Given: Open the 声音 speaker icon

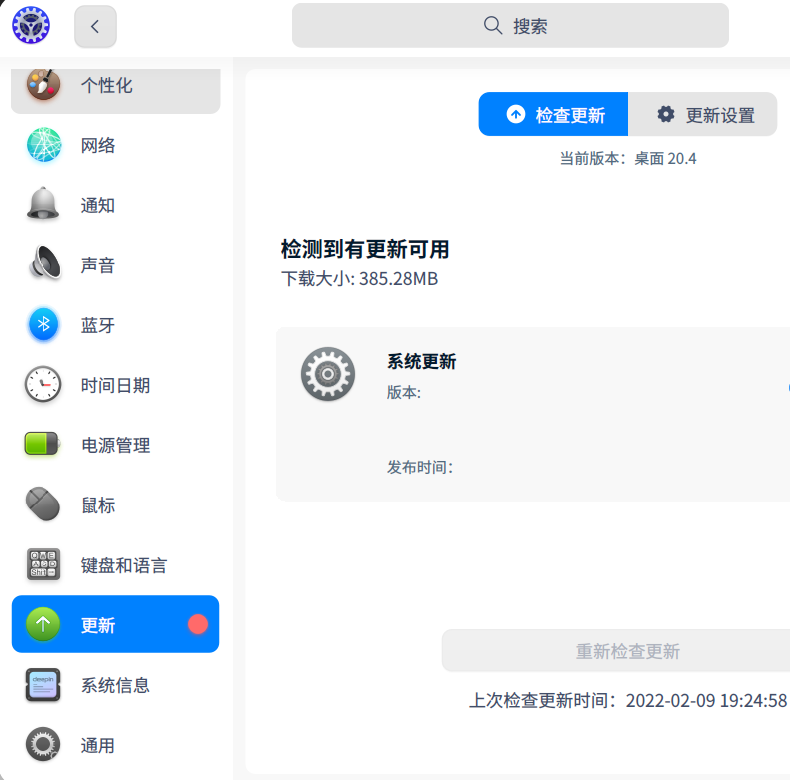Looking at the screenshot, I should pyautogui.click(x=45, y=263).
